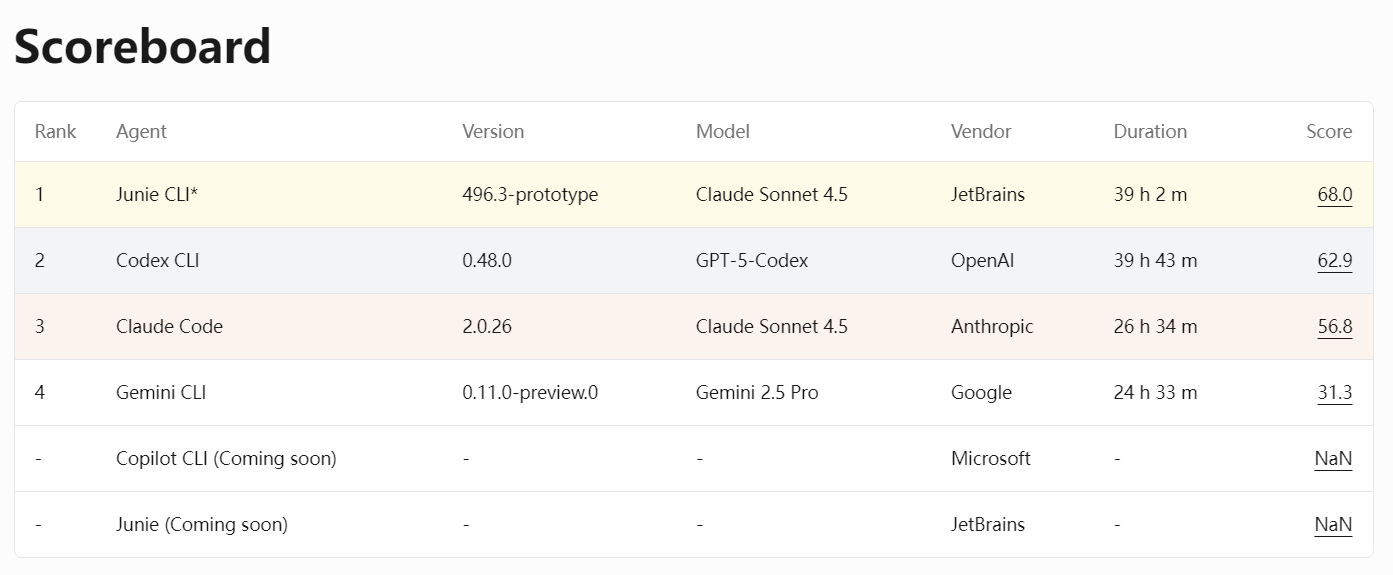Select the Junie CLI* agent name
Image resolution: width=1393 pixels, height=575 pixels.
pos(157,195)
